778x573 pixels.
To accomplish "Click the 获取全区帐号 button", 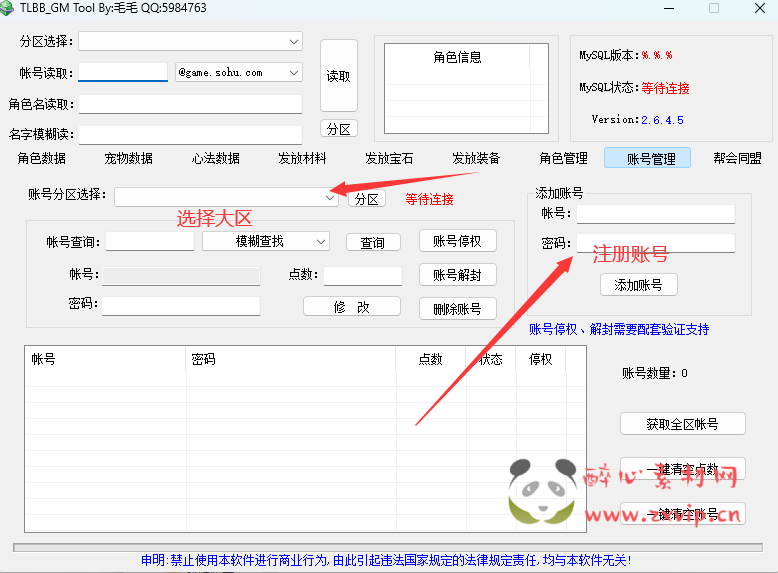I will click(683, 424).
